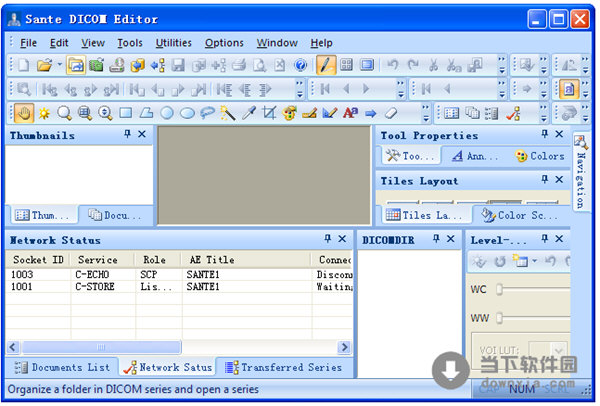Switch to the Transferred Series tab
This screenshot has height=406, width=600.
click(282, 367)
